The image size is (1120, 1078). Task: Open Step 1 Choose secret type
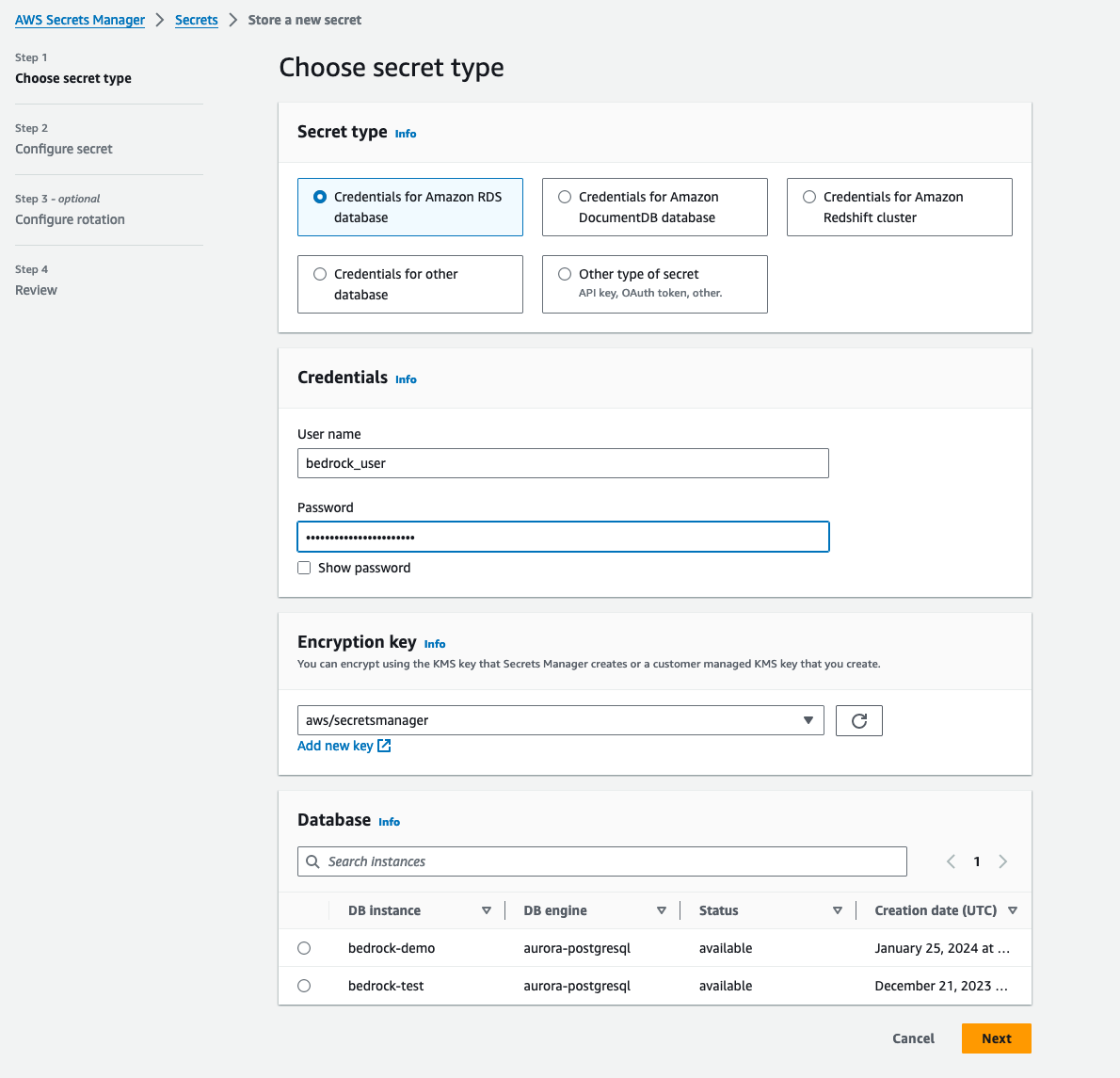(72, 78)
